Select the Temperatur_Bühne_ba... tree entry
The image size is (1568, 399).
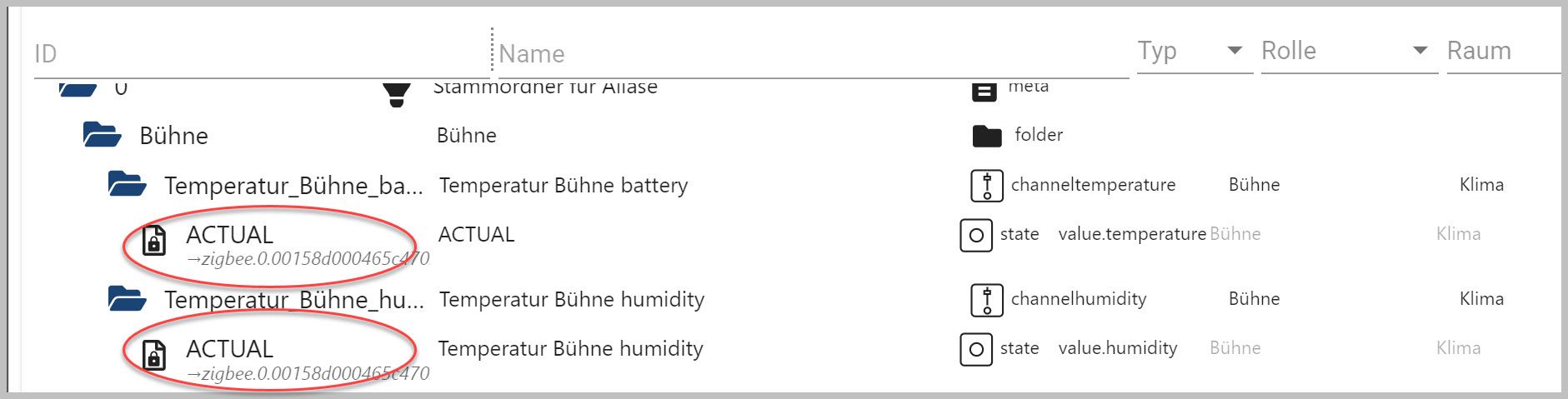coord(293,185)
